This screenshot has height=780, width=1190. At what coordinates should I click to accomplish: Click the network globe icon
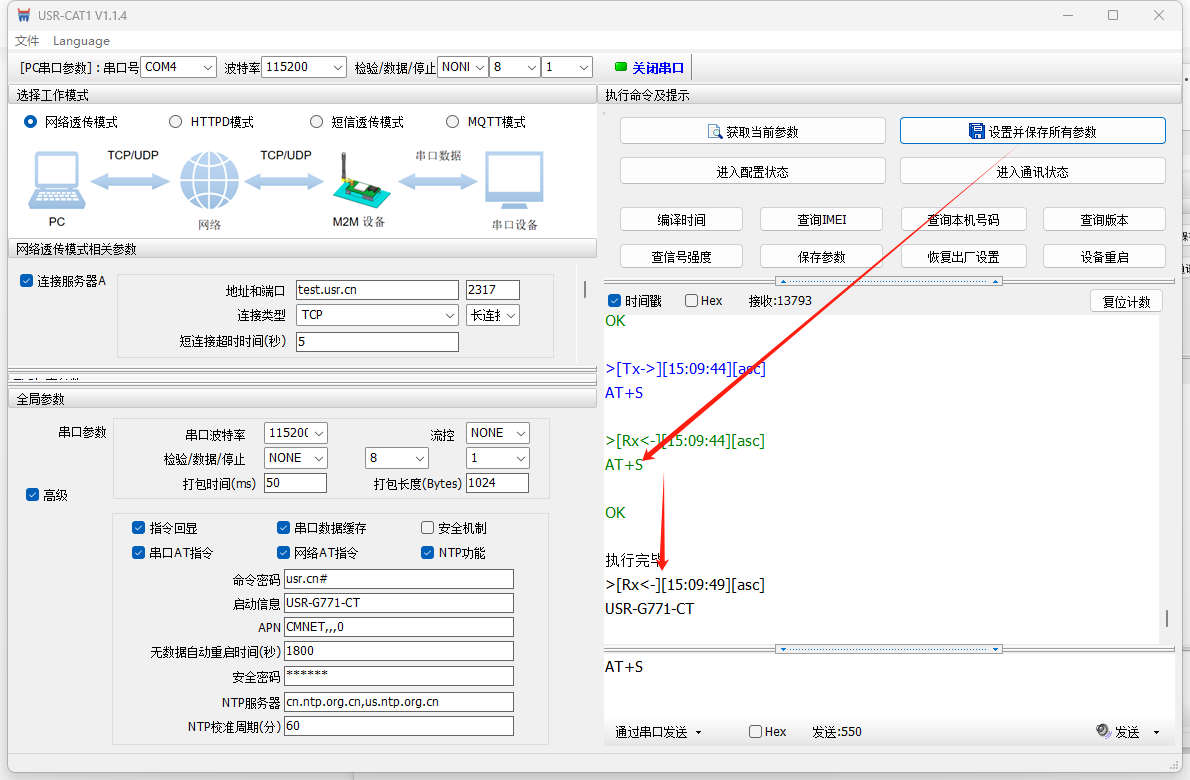209,181
